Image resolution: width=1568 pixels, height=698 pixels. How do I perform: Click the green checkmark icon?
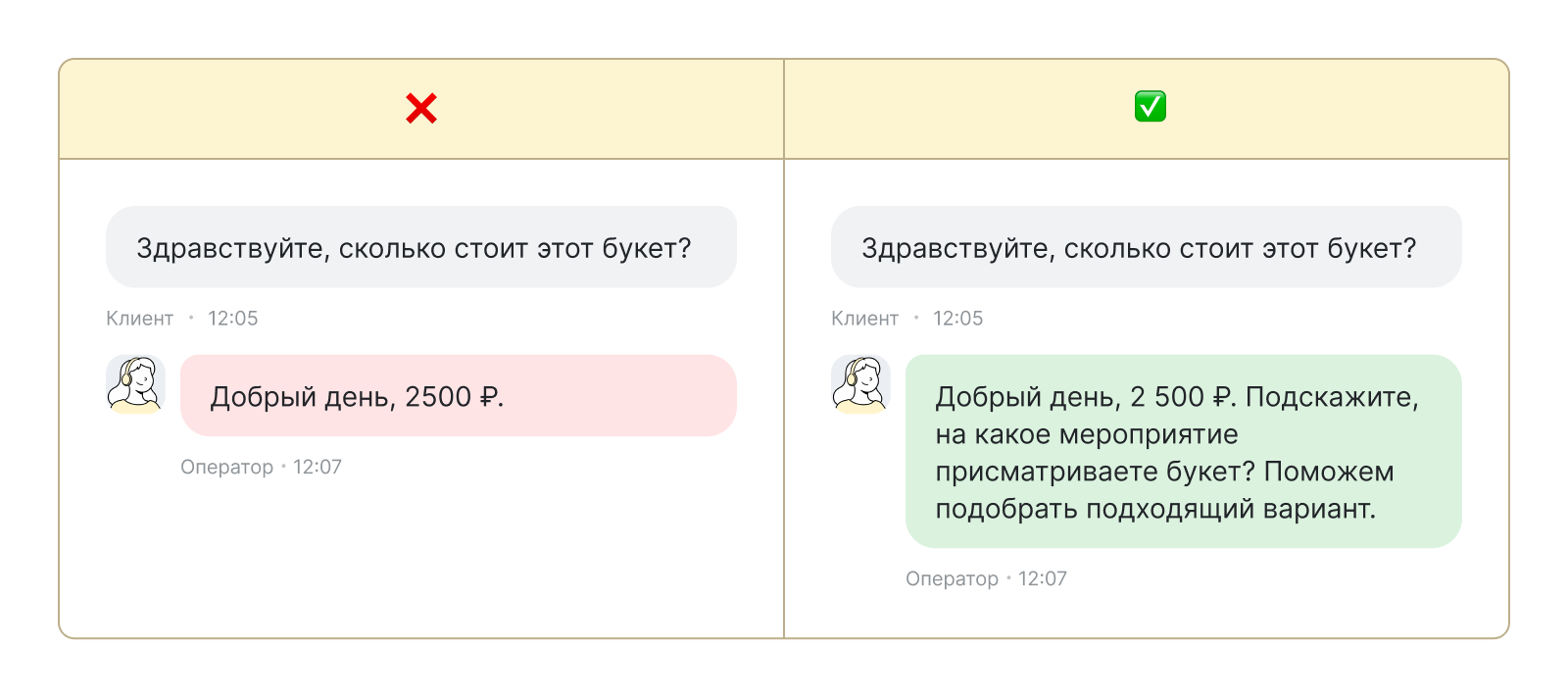(1150, 106)
